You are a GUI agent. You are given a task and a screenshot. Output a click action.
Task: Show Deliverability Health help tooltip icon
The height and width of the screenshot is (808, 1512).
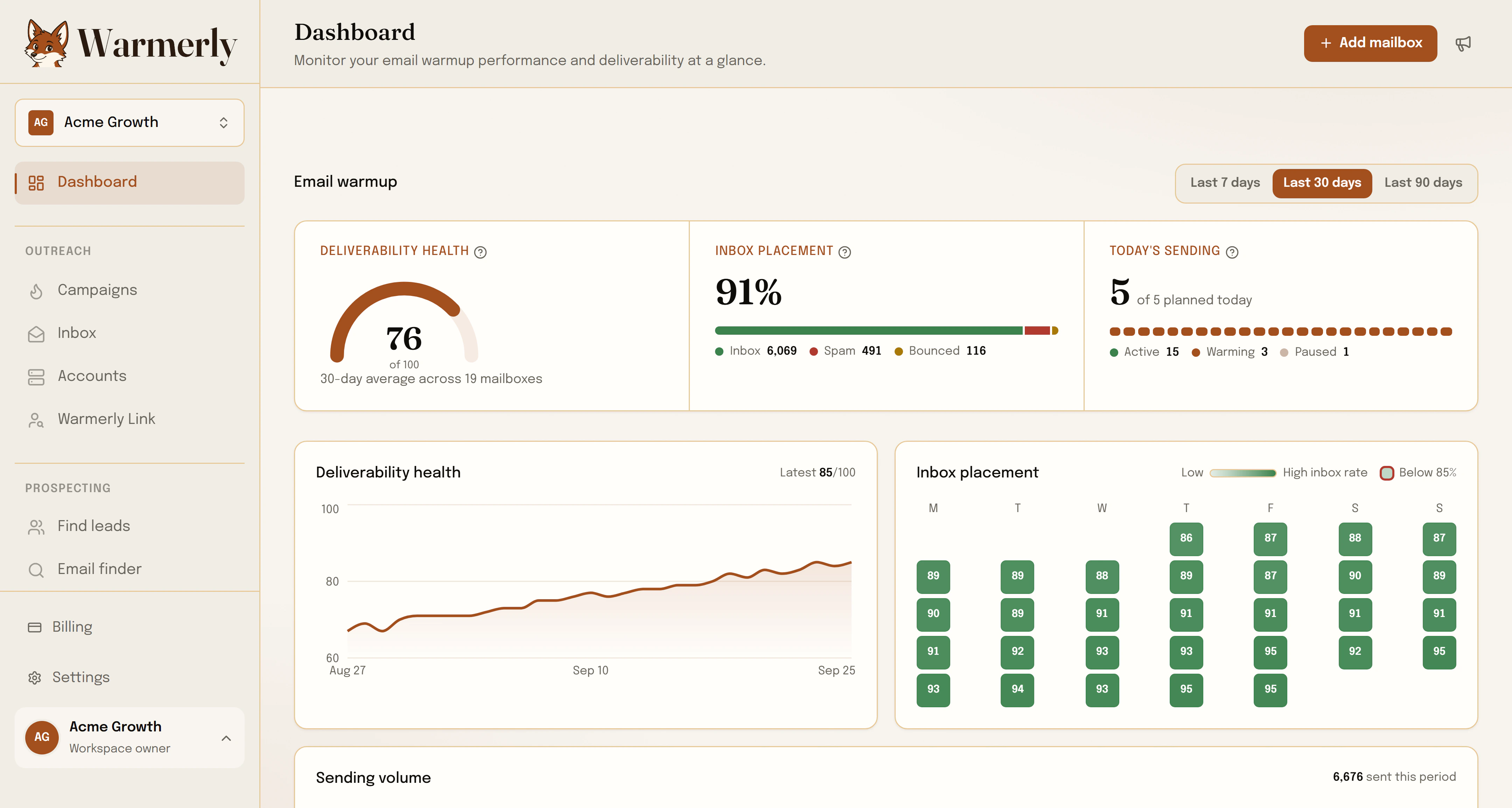(480, 252)
